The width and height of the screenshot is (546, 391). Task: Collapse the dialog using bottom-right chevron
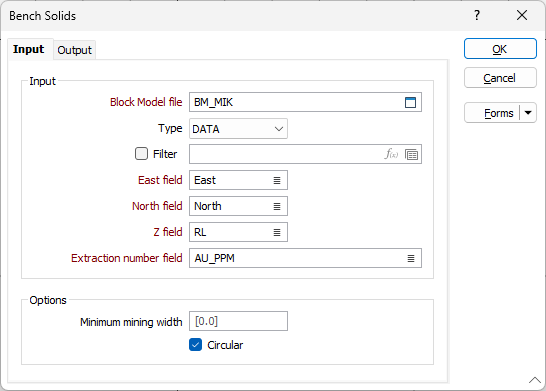535,380
